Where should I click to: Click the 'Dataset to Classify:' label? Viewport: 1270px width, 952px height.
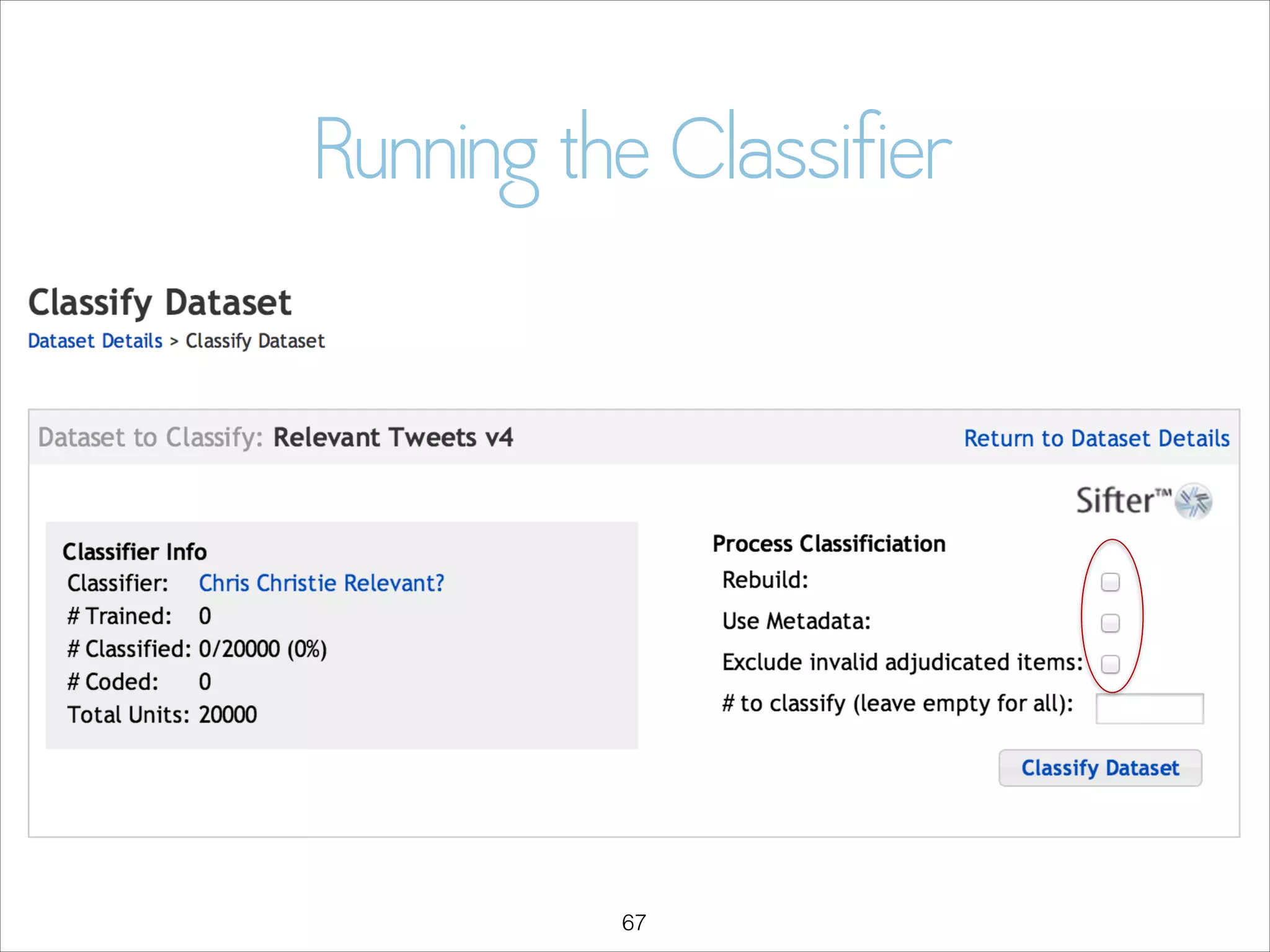tap(151, 438)
